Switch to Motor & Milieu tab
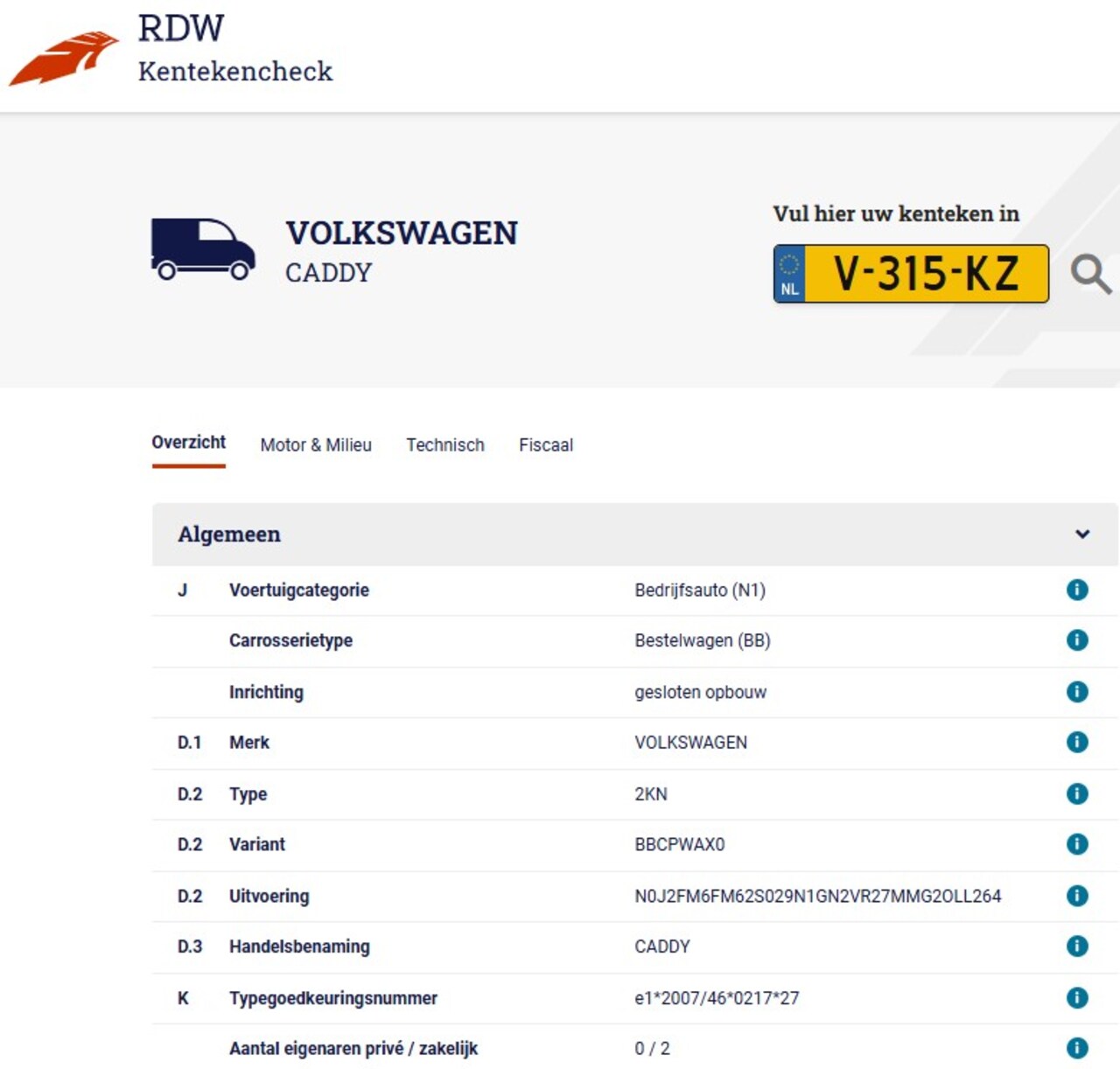The height and width of the screenshot is (1069, 1120). 316,444
